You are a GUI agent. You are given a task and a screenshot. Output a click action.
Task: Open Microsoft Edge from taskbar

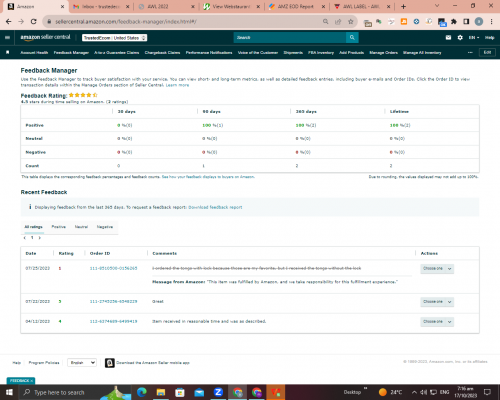click(142, 392)
